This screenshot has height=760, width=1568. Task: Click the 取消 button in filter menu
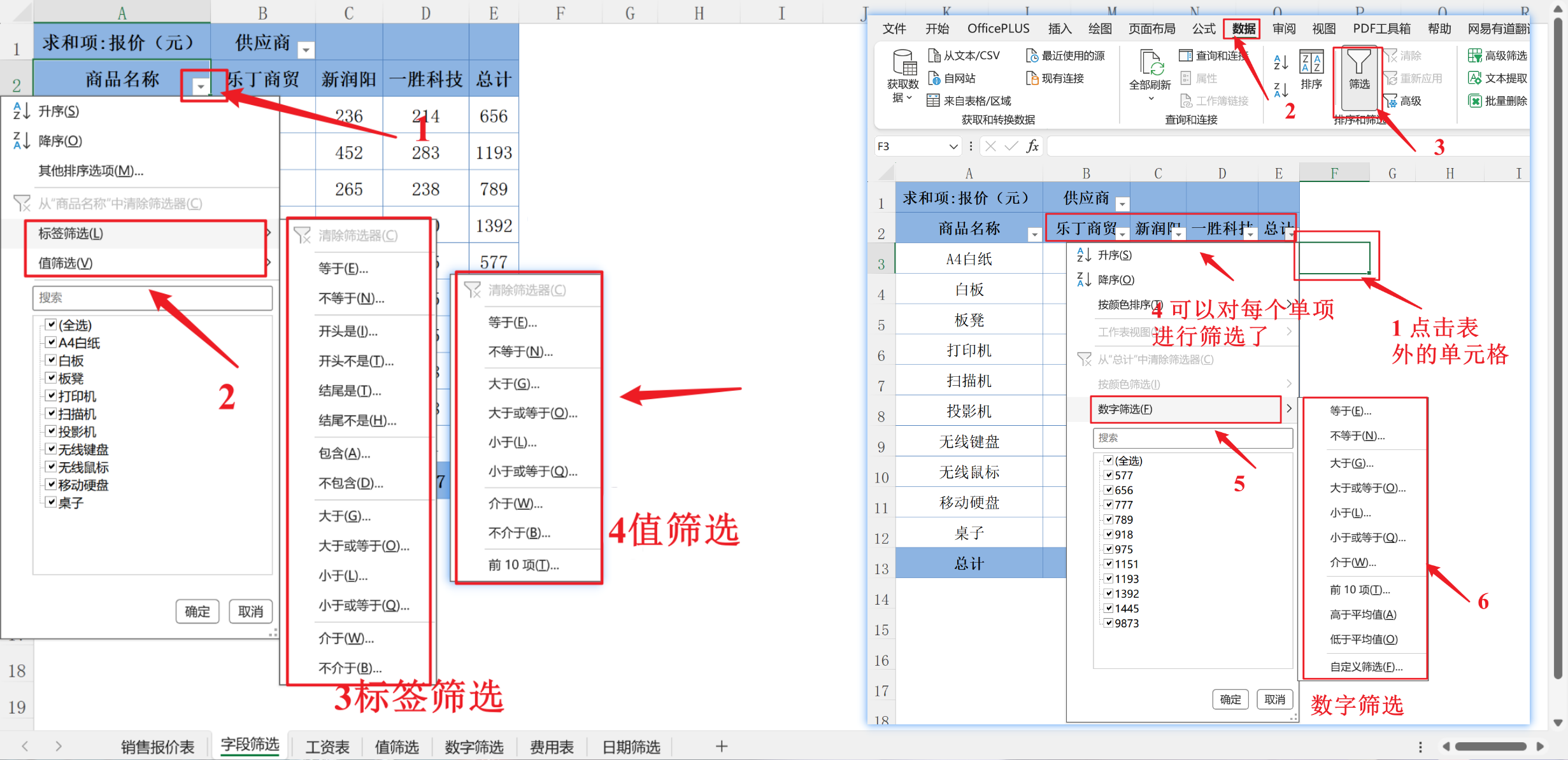coord(250,611)
